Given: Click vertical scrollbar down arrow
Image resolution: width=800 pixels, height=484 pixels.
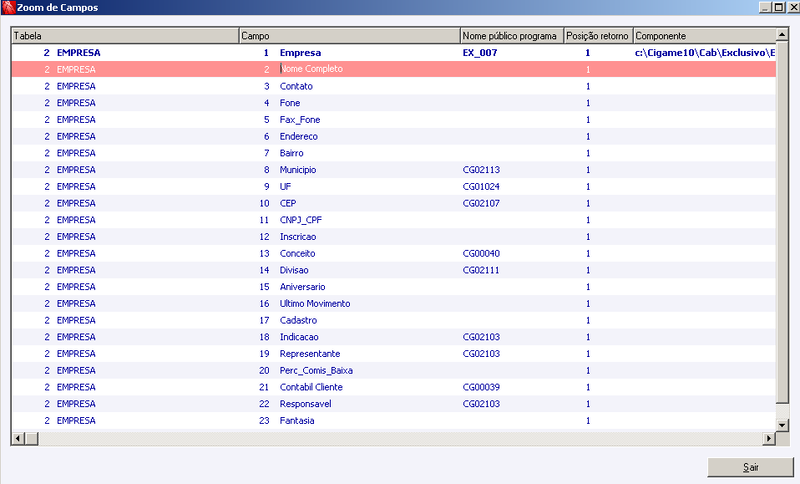Looking at the screenshot, I should 782,424.
